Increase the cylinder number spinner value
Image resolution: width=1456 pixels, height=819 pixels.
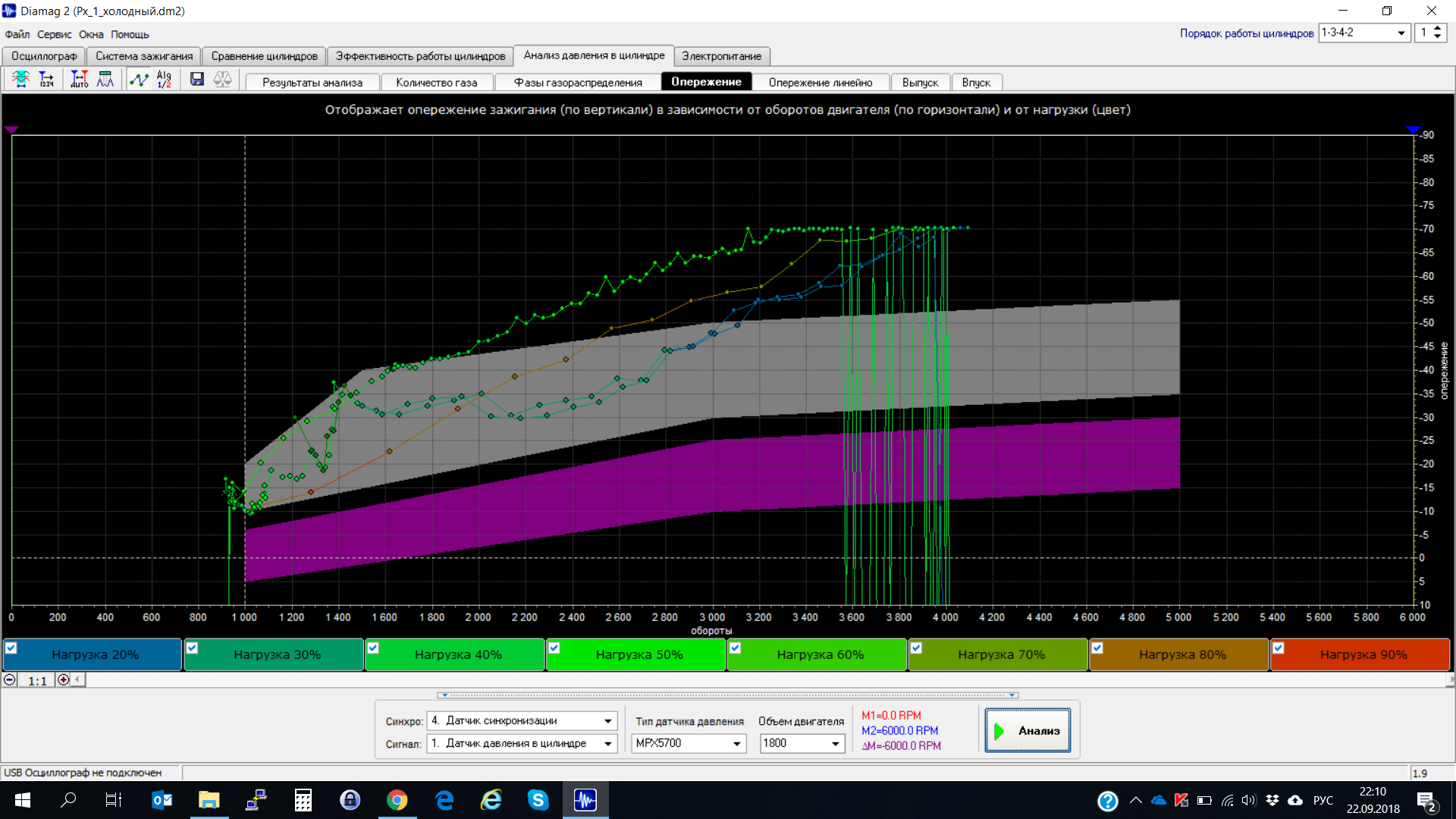click(x=1438, y=29)
